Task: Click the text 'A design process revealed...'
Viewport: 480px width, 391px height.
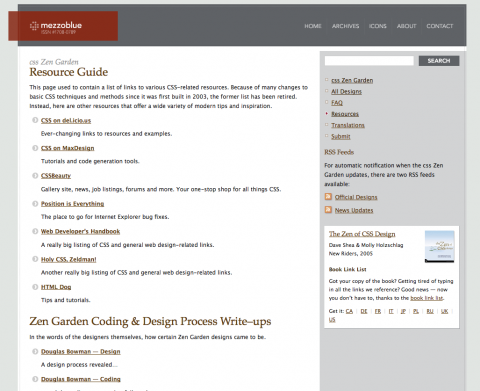Action: (x=79, y=365)
